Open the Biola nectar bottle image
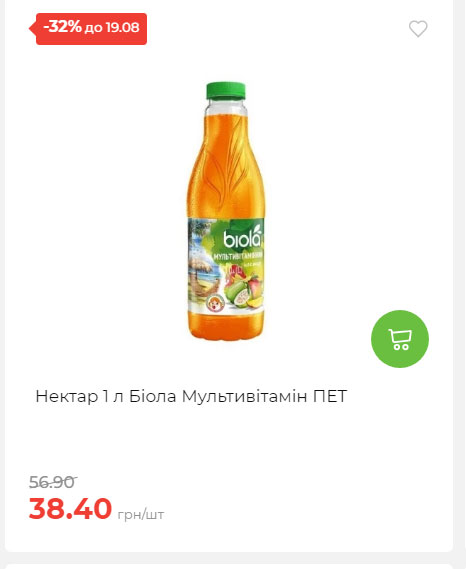 [226, 211]
